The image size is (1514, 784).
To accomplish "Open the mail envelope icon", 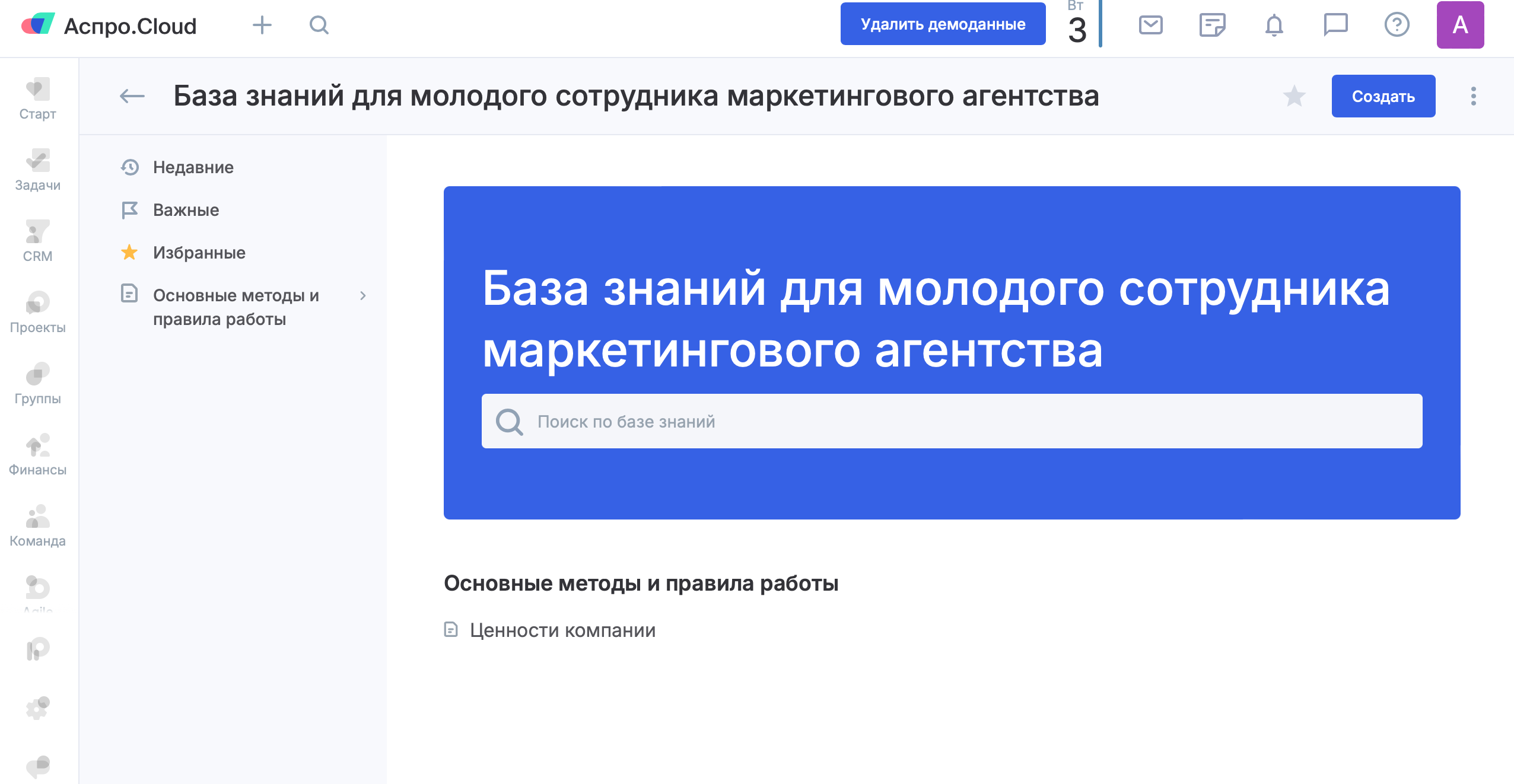I will point(1150,25).
